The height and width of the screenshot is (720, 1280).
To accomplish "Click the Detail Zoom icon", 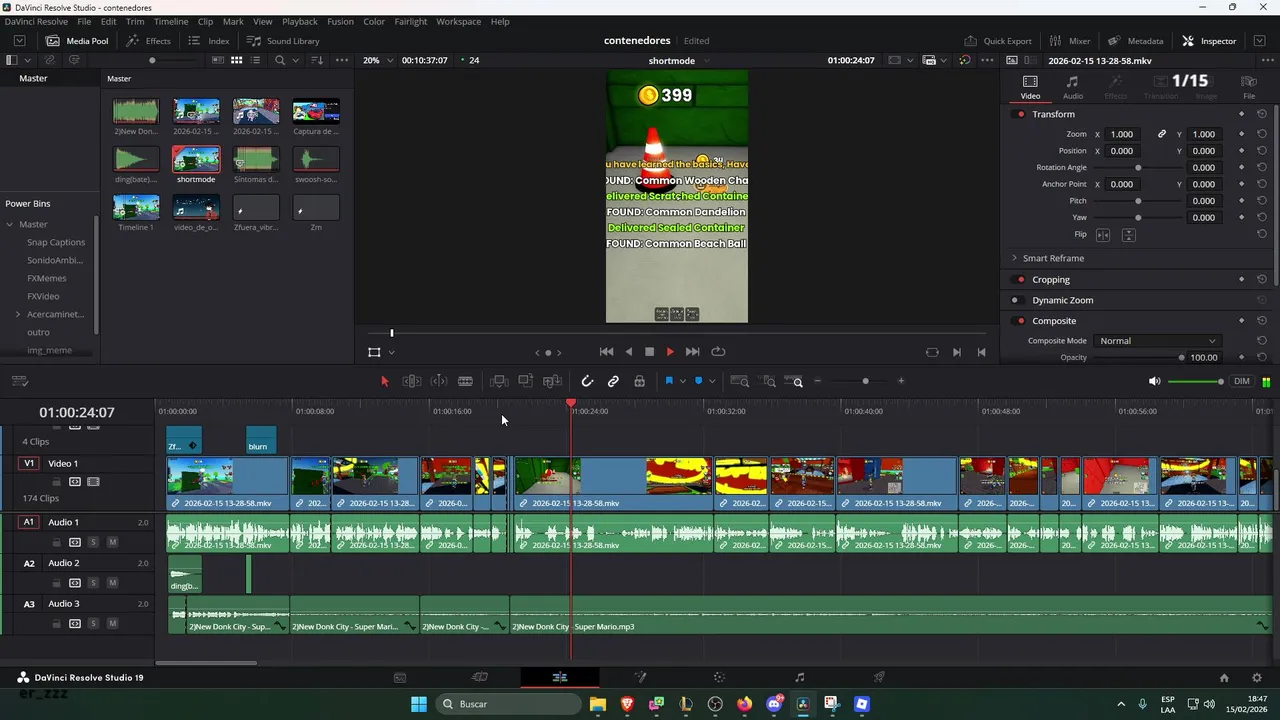I will pyautogui.click(x=769, y=381).
